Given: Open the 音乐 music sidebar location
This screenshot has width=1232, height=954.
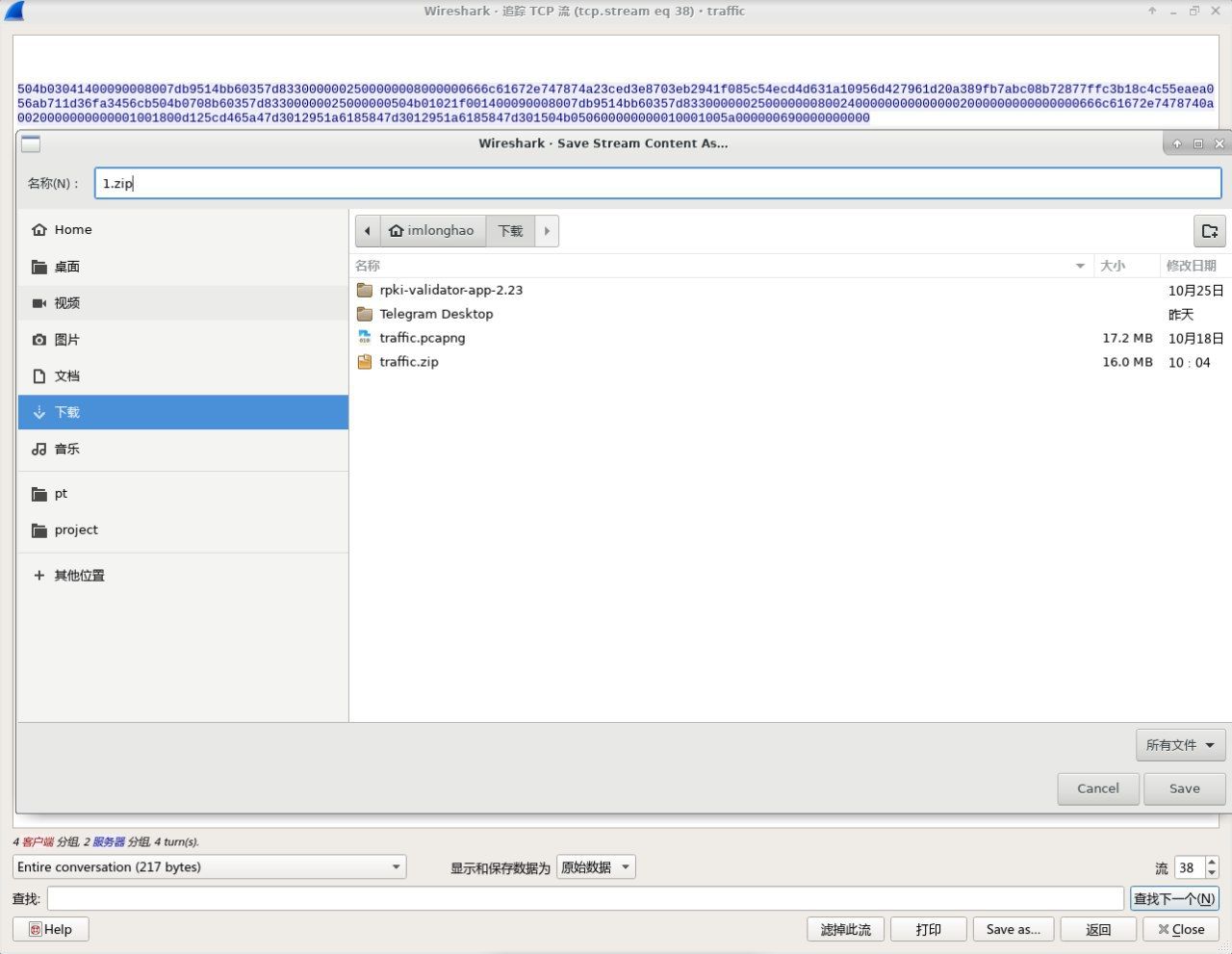Looking at the screenshot, I should (x=66, y=450).
